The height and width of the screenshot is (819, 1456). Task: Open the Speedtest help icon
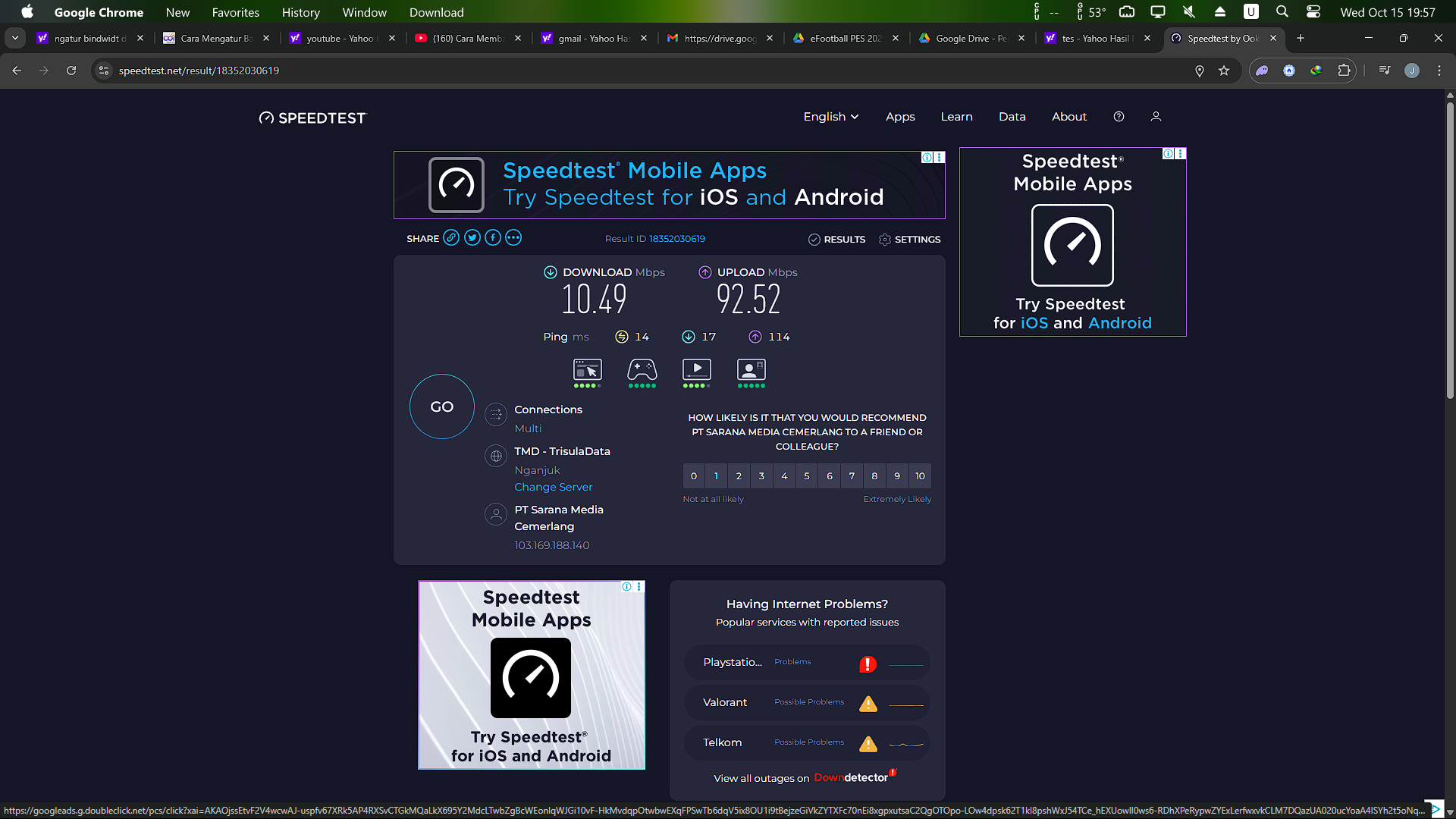[1119, 117]
